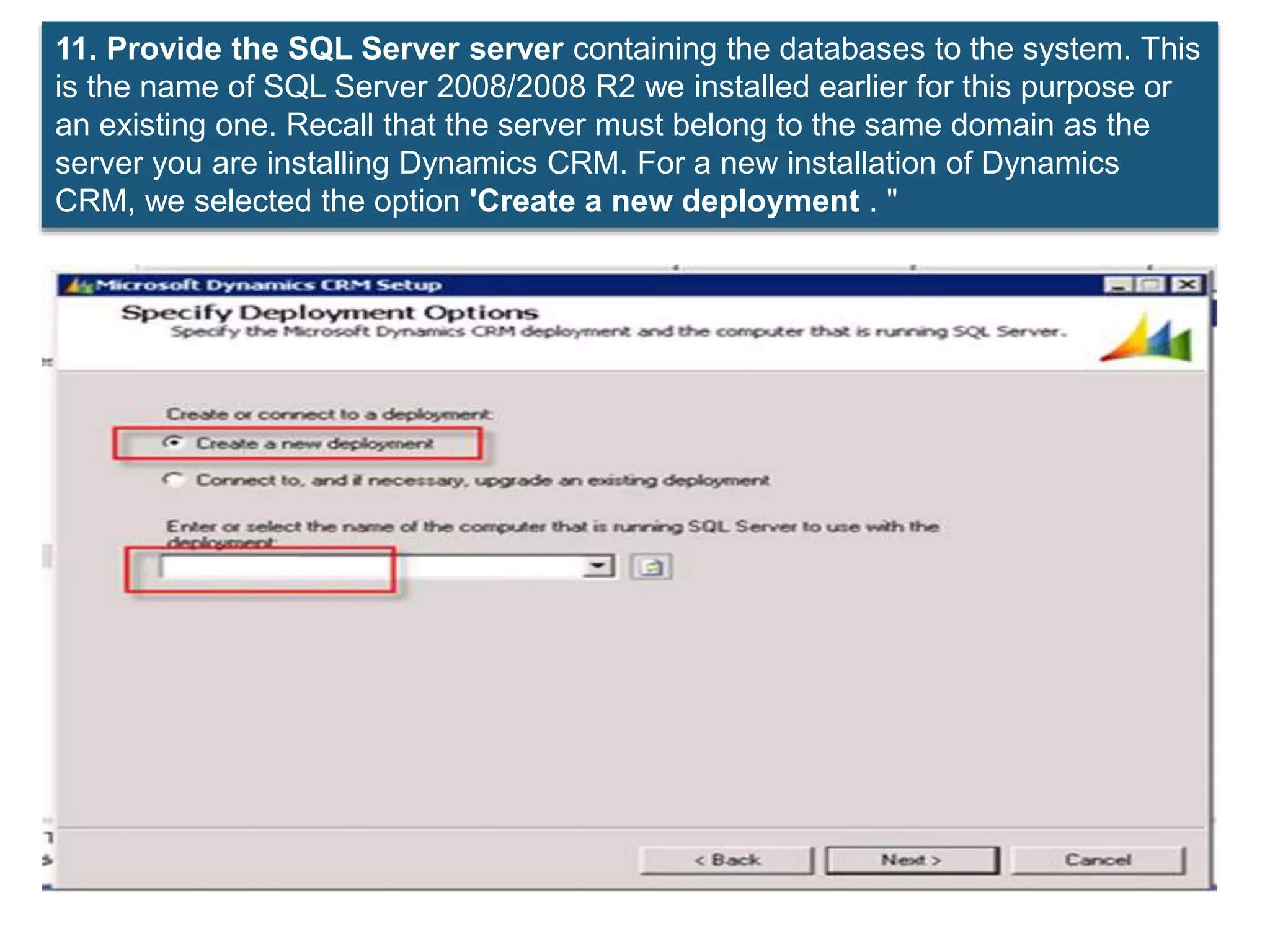This screenshot has width=1270, height=952.
Task: Expand the SQL Server name dropdown arrow
Action: (599, 566)
